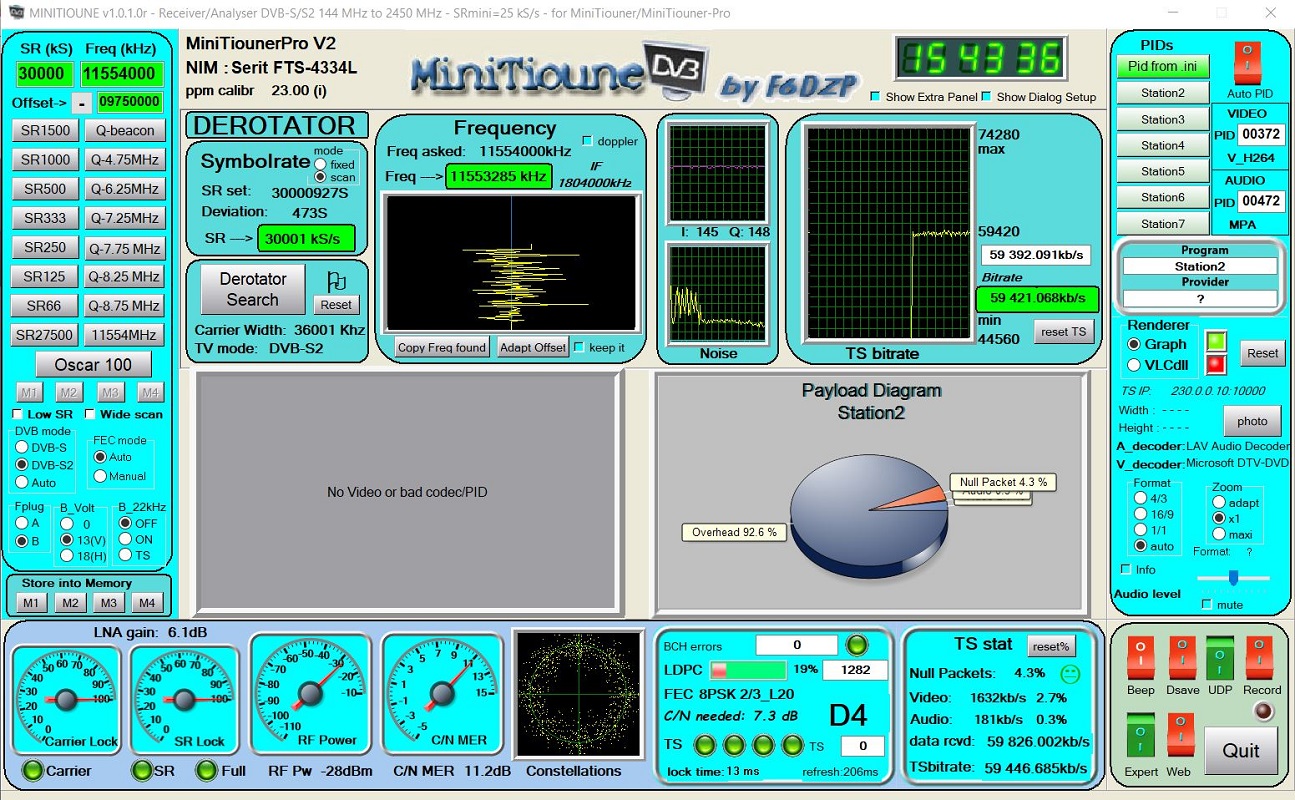1295x800 pixels.
Task: Click the Derotator Search button
Action: 253,289
